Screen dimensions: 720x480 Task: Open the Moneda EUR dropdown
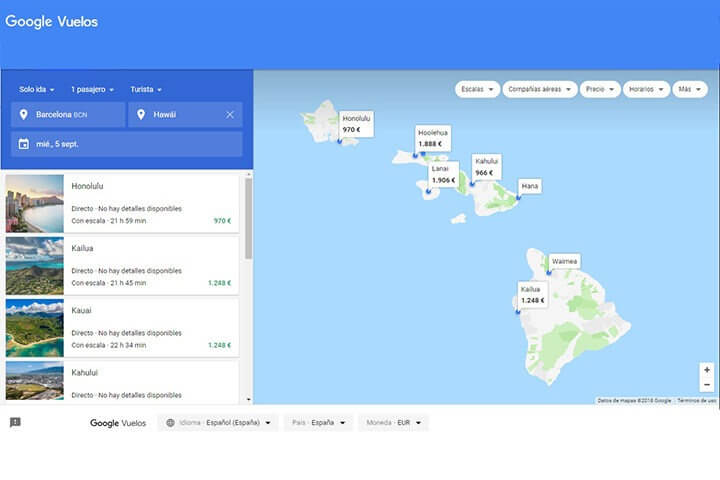pos(394,423)
